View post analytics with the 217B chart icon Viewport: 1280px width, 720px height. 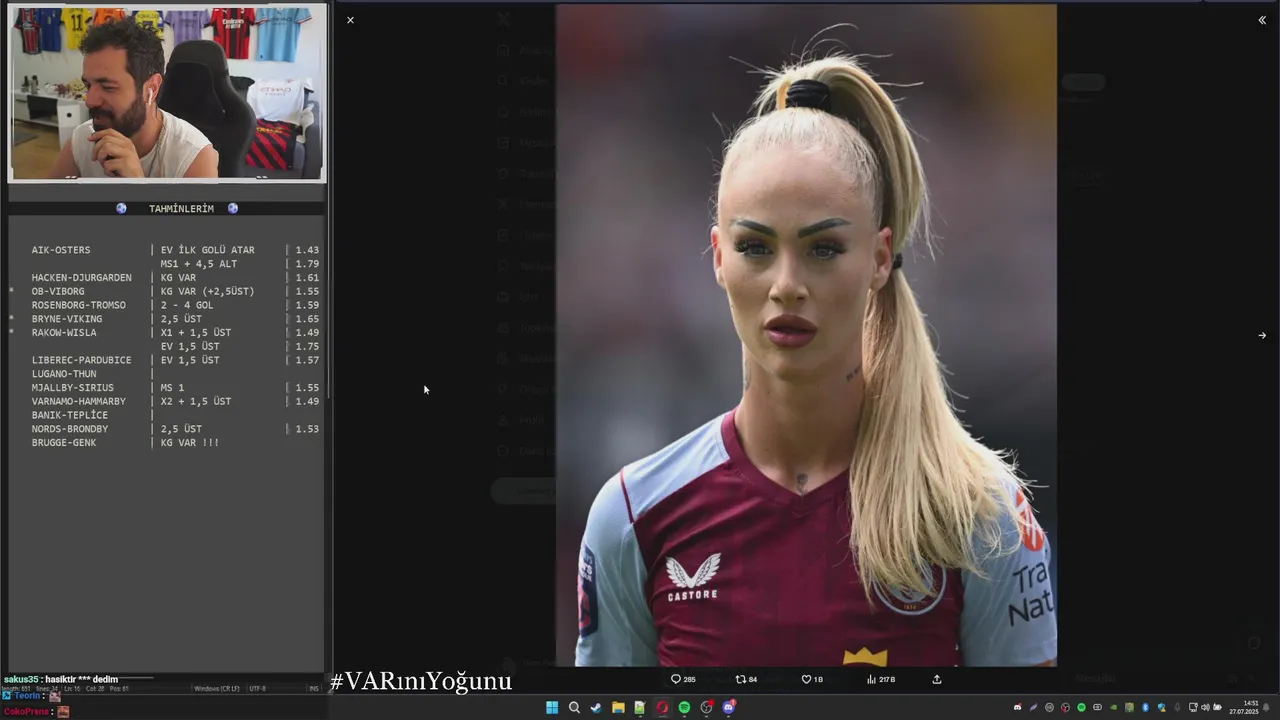(x=880, y=679)
